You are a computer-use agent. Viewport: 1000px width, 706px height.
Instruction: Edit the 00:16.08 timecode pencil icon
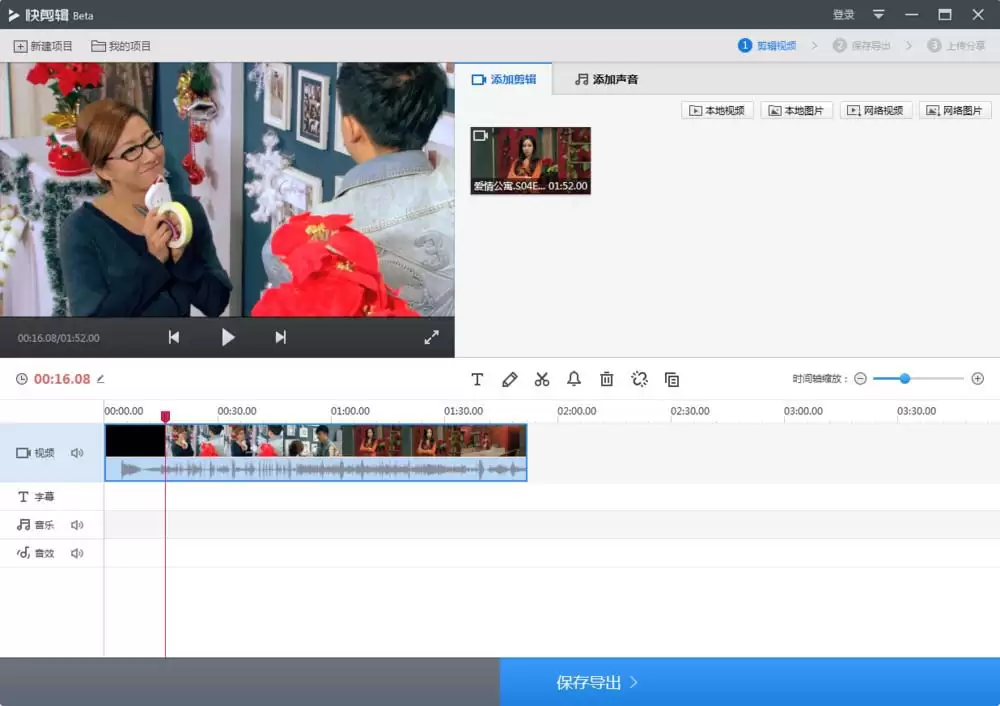pos(101,379)
